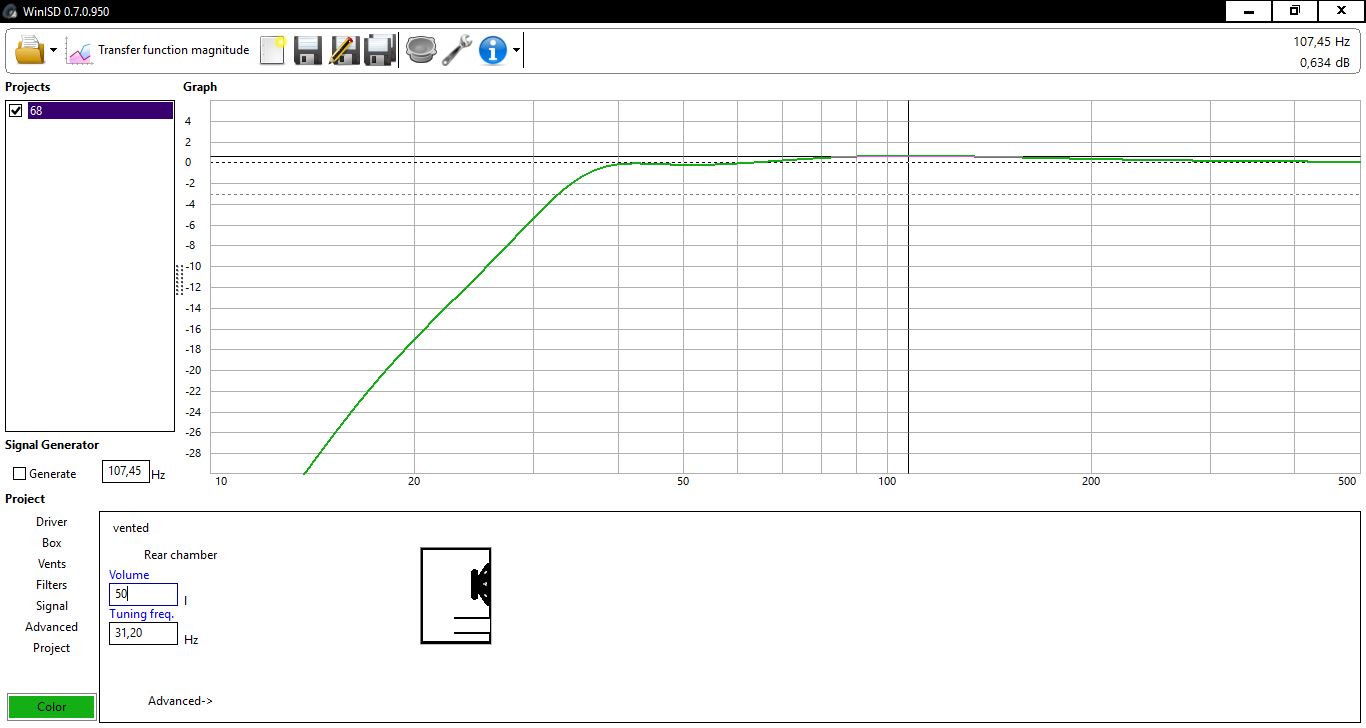Click the blue Volume label
This screenshot has width=1366, height=728.
(129, 575)
